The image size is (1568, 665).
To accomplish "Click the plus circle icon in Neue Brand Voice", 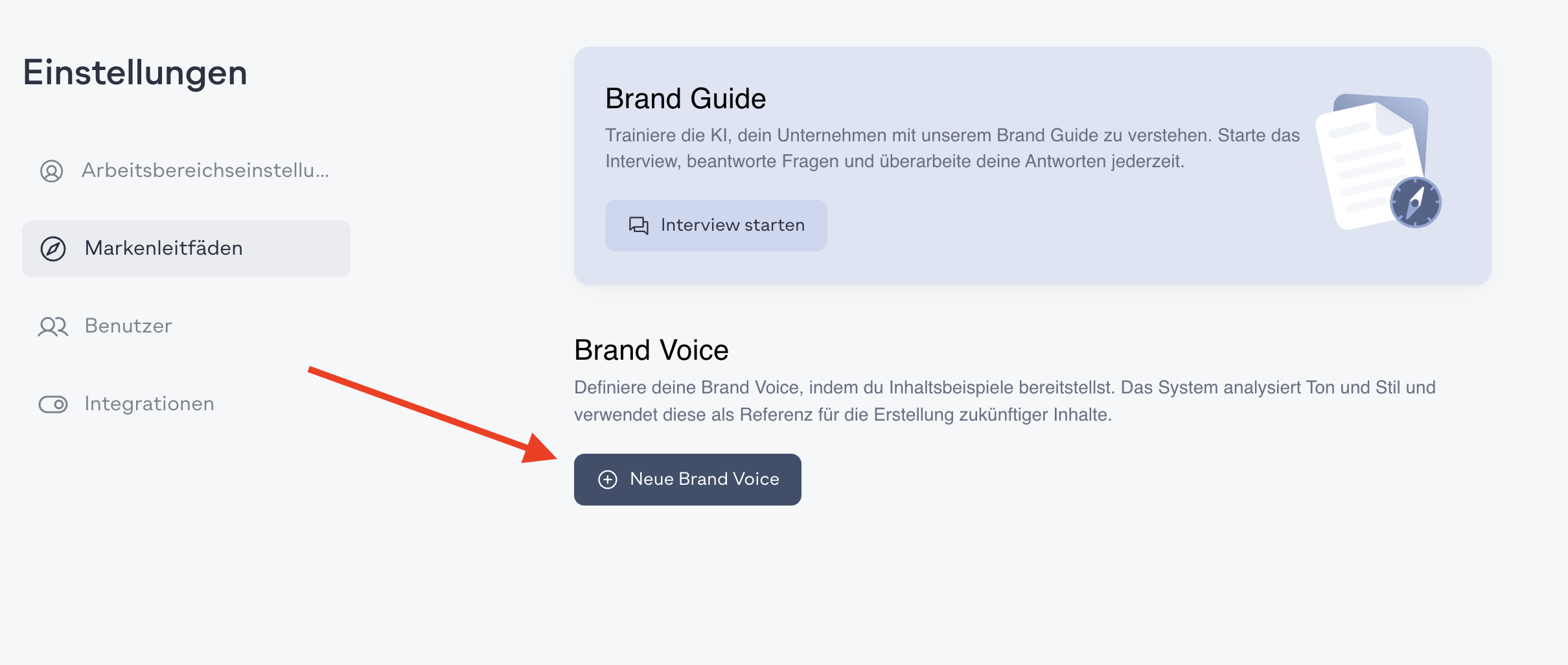I will (x=608, y=480).
